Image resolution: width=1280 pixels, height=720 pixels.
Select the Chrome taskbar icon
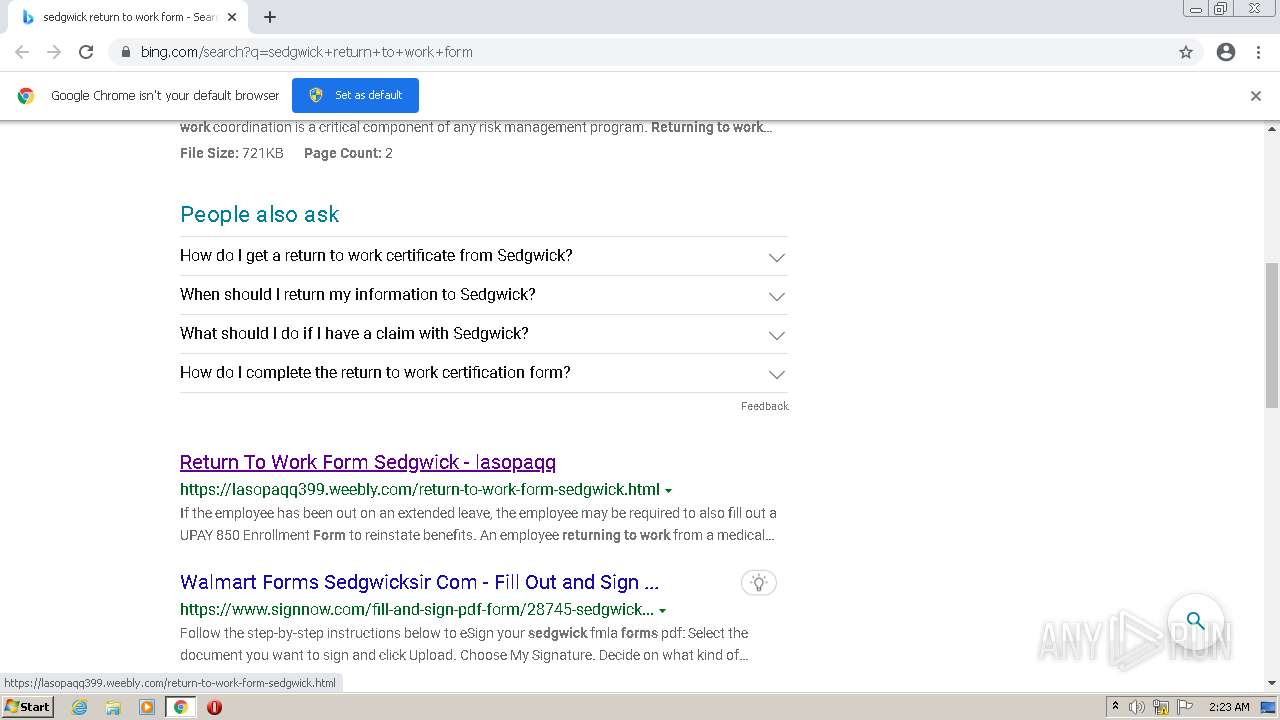180,707
